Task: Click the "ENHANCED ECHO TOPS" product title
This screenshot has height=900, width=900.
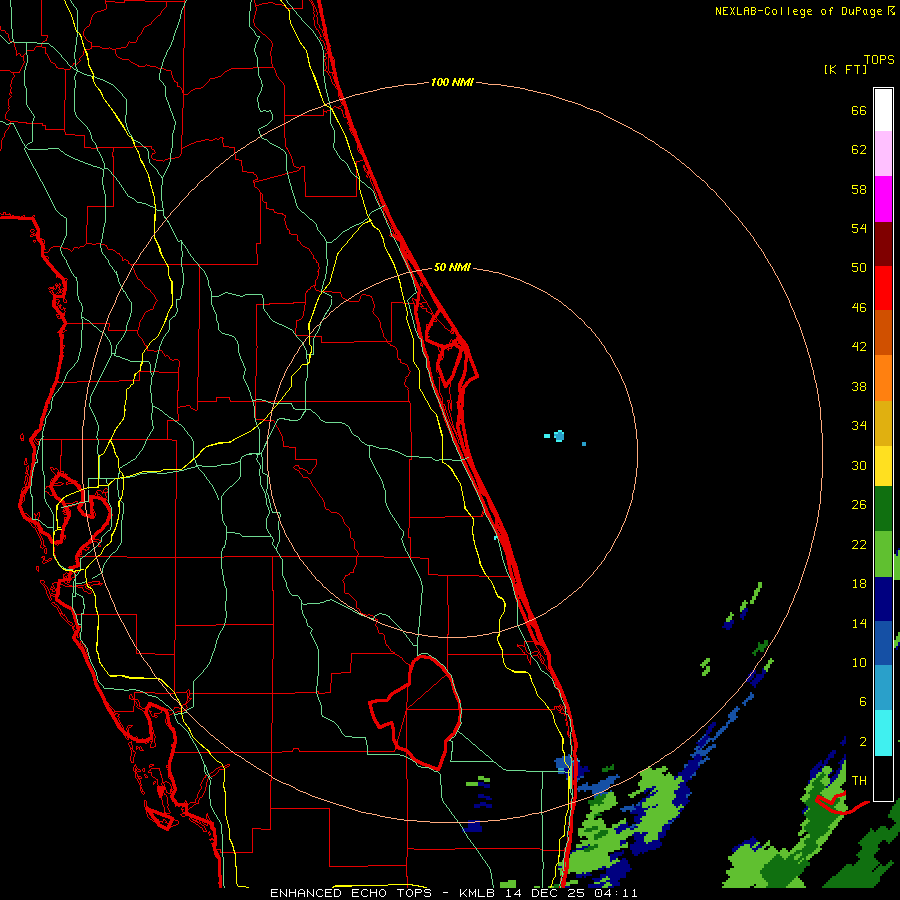Action: (x=351, y=893)
